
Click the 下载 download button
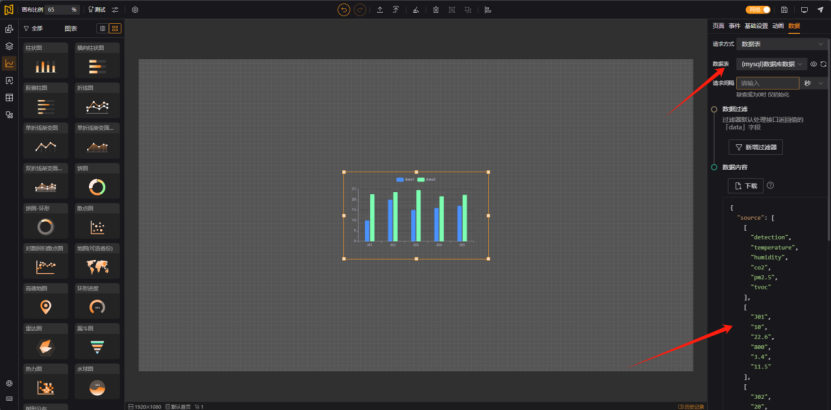pos(746,186)
